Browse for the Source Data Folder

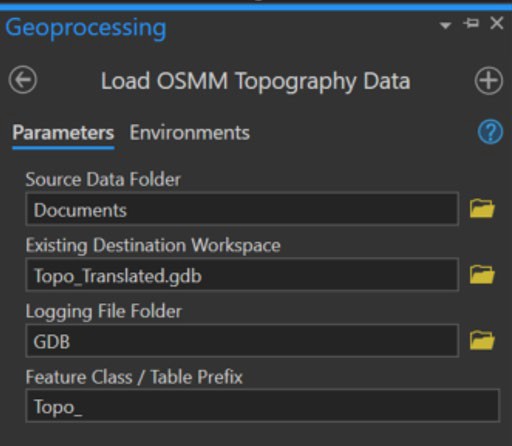coord(482,209)
